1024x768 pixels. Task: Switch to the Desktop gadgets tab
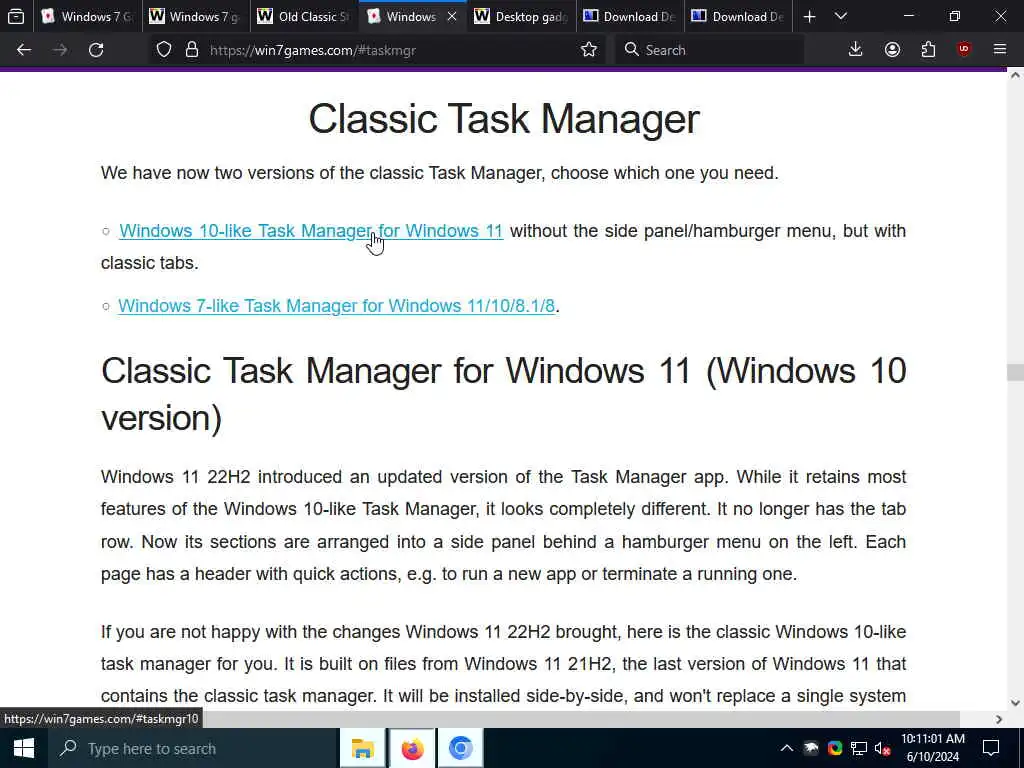(x=521, y=16)
